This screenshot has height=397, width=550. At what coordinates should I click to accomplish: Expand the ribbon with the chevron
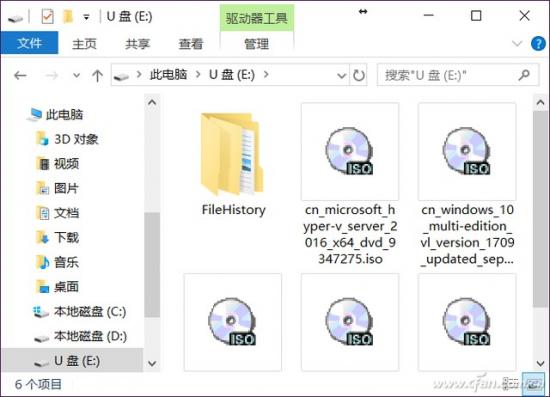tap(517, 43)
